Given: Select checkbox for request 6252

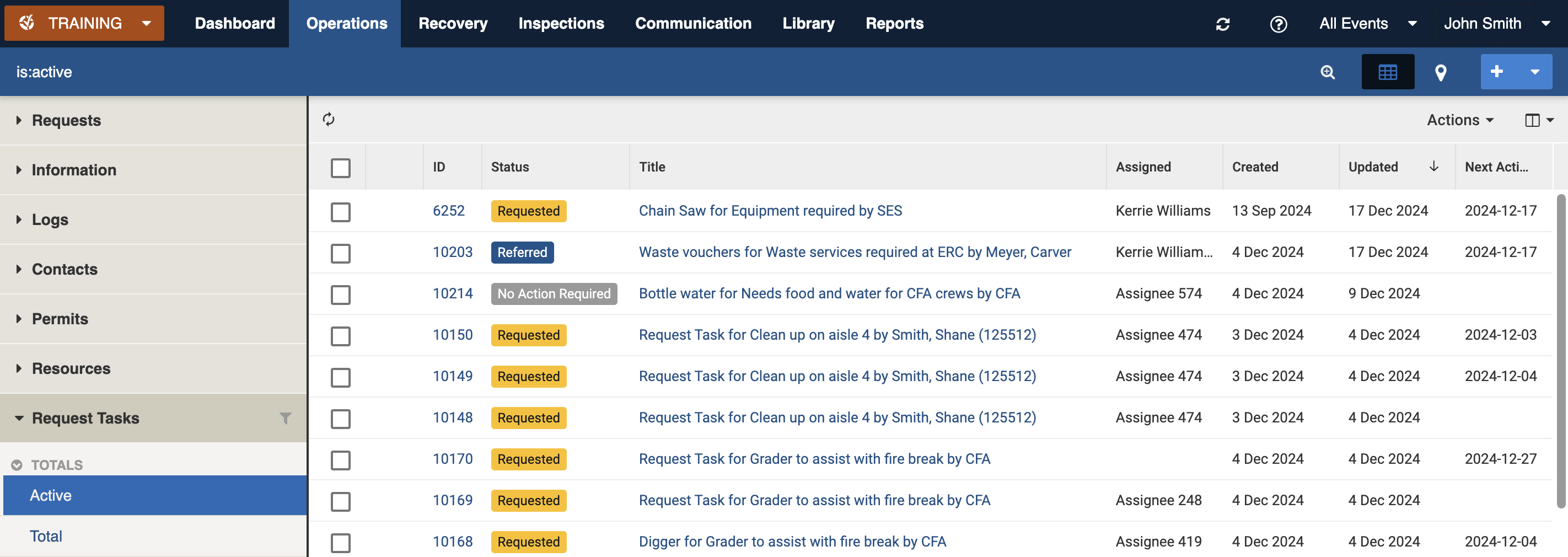Looking at the screenshot, I should click(340, 212).
